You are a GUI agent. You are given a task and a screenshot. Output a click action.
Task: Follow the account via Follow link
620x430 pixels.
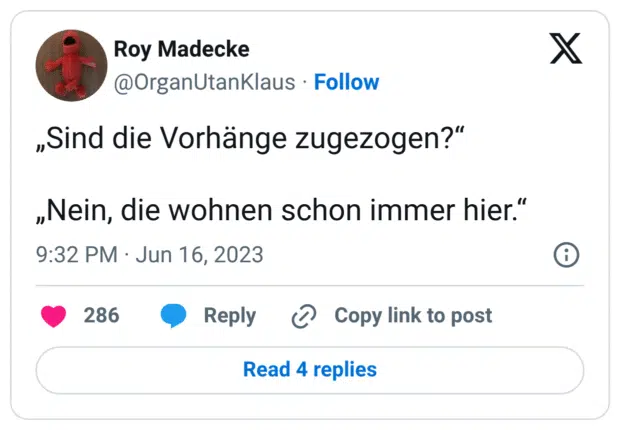click(346, 82)
